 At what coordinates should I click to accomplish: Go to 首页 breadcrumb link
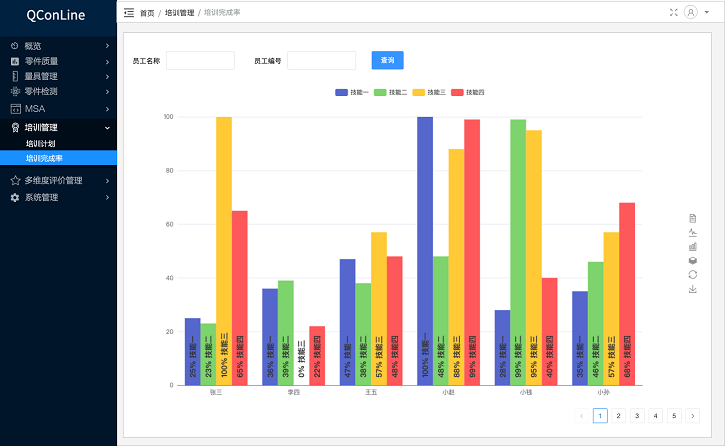tap(147, 13)
